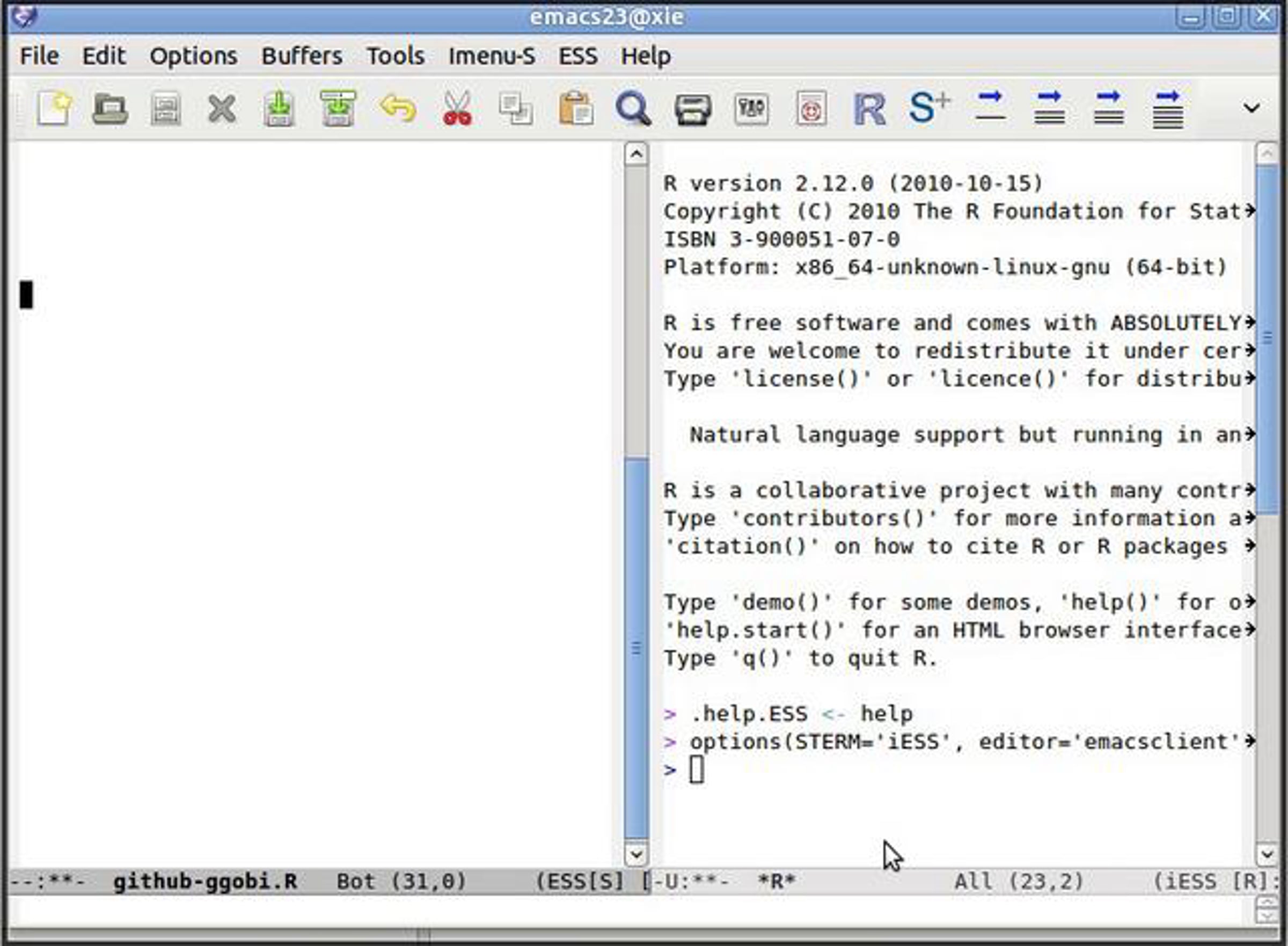The width and height of the screenshot is (1288, 946).
Task: Open the File menu
Action: [40, 56]
